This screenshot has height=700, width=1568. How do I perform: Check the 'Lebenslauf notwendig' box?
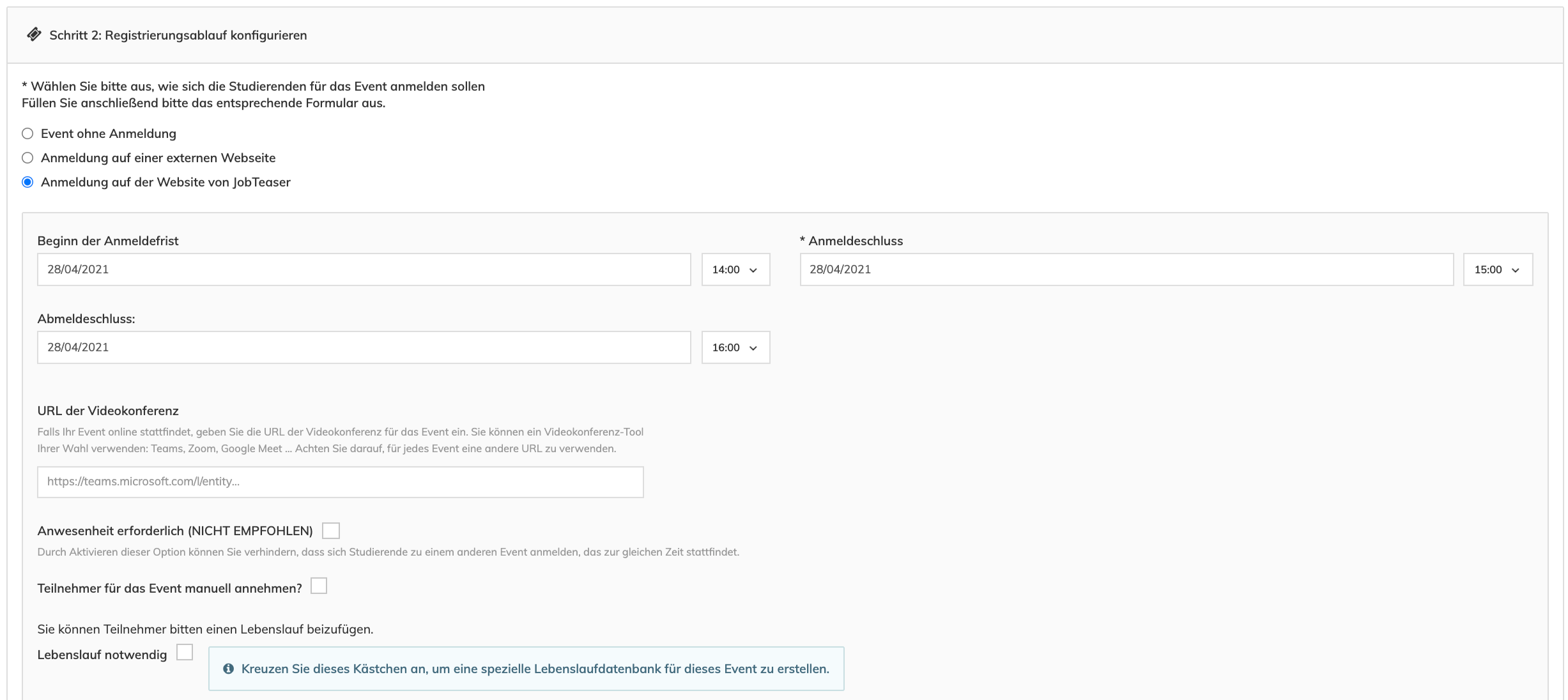click(185, 652)
